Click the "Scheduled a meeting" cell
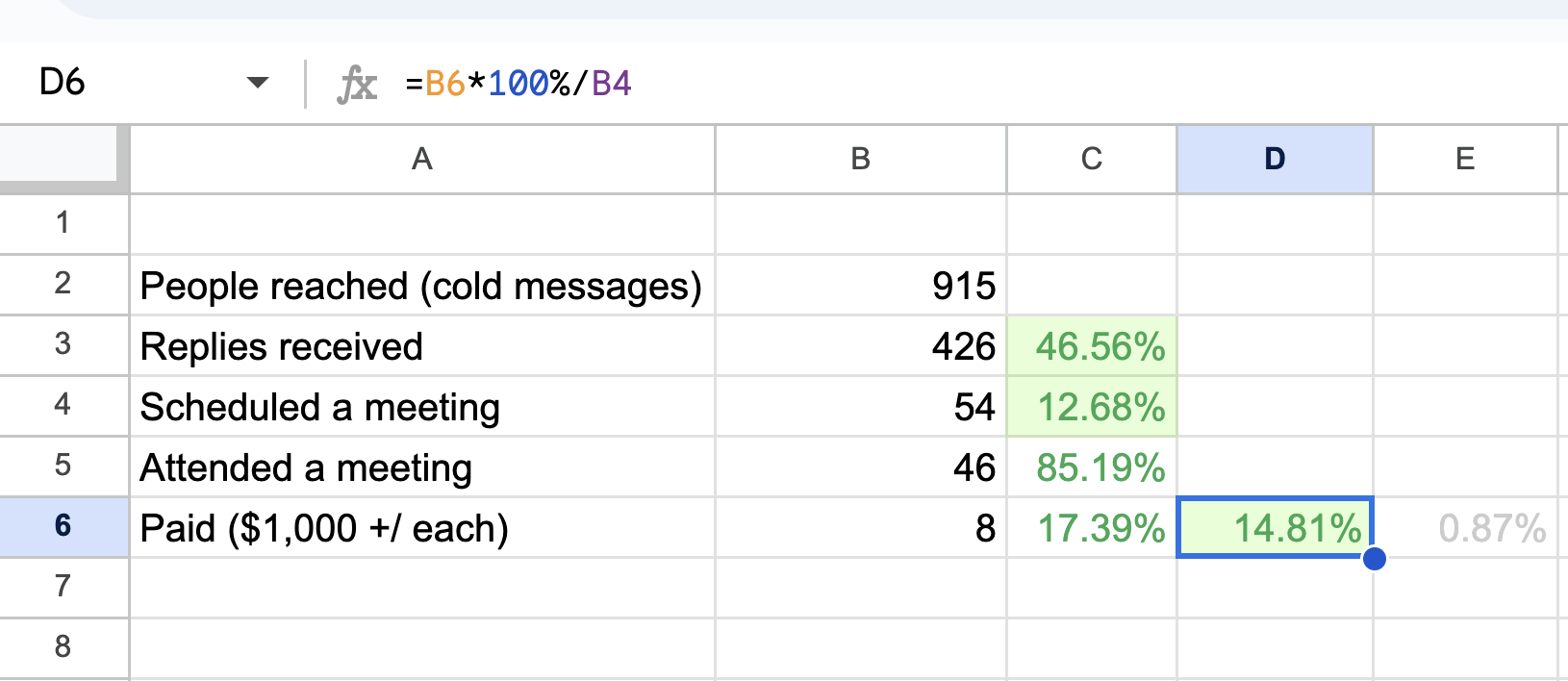The width and height of the screenshot is (1568, 681). (421, 407)
